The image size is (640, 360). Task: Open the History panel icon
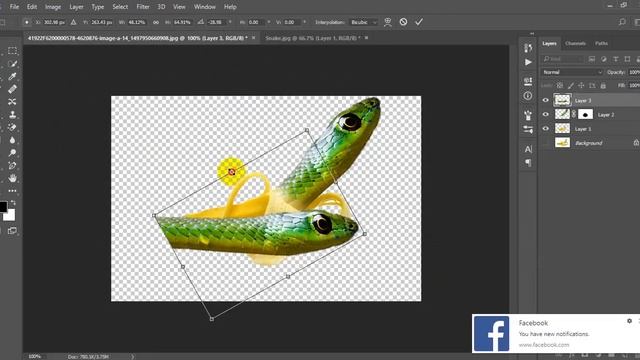click(528, 48)
